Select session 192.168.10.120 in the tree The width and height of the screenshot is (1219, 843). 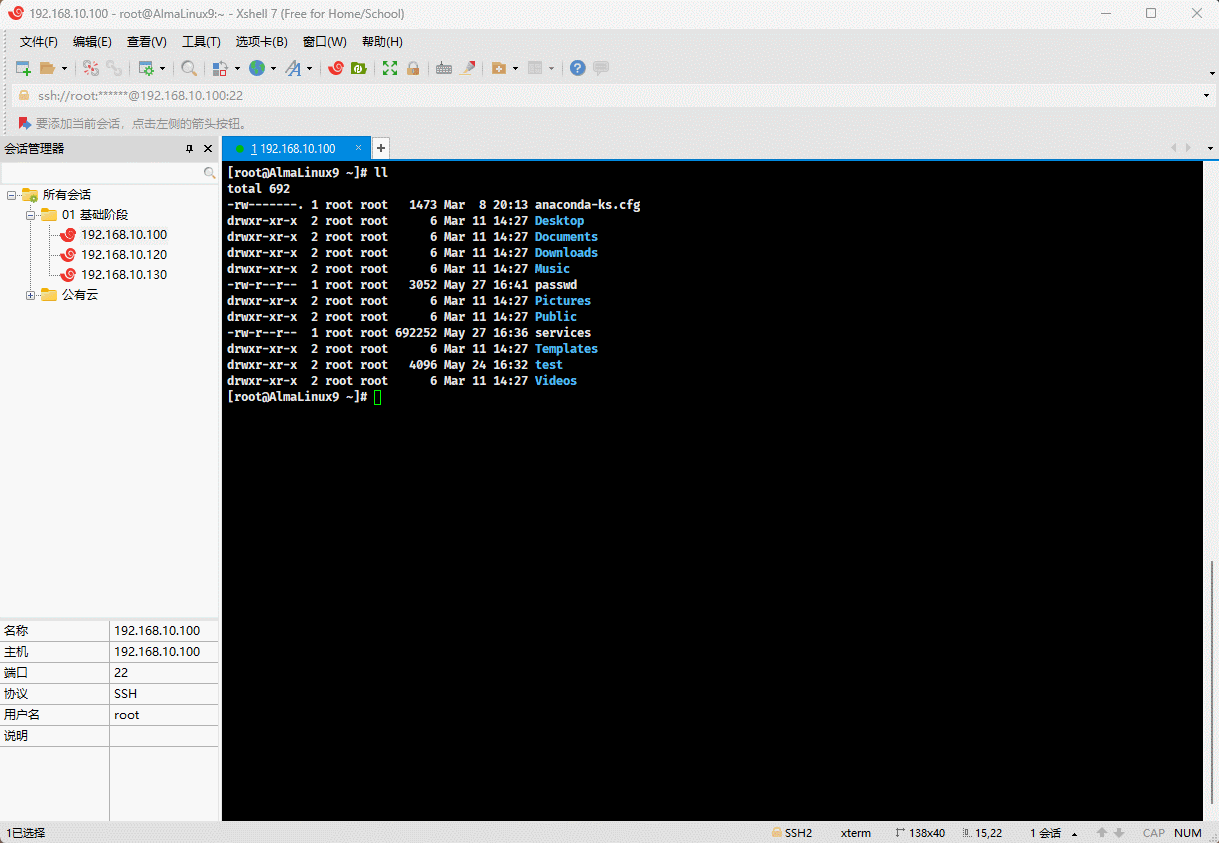(124, 255)
